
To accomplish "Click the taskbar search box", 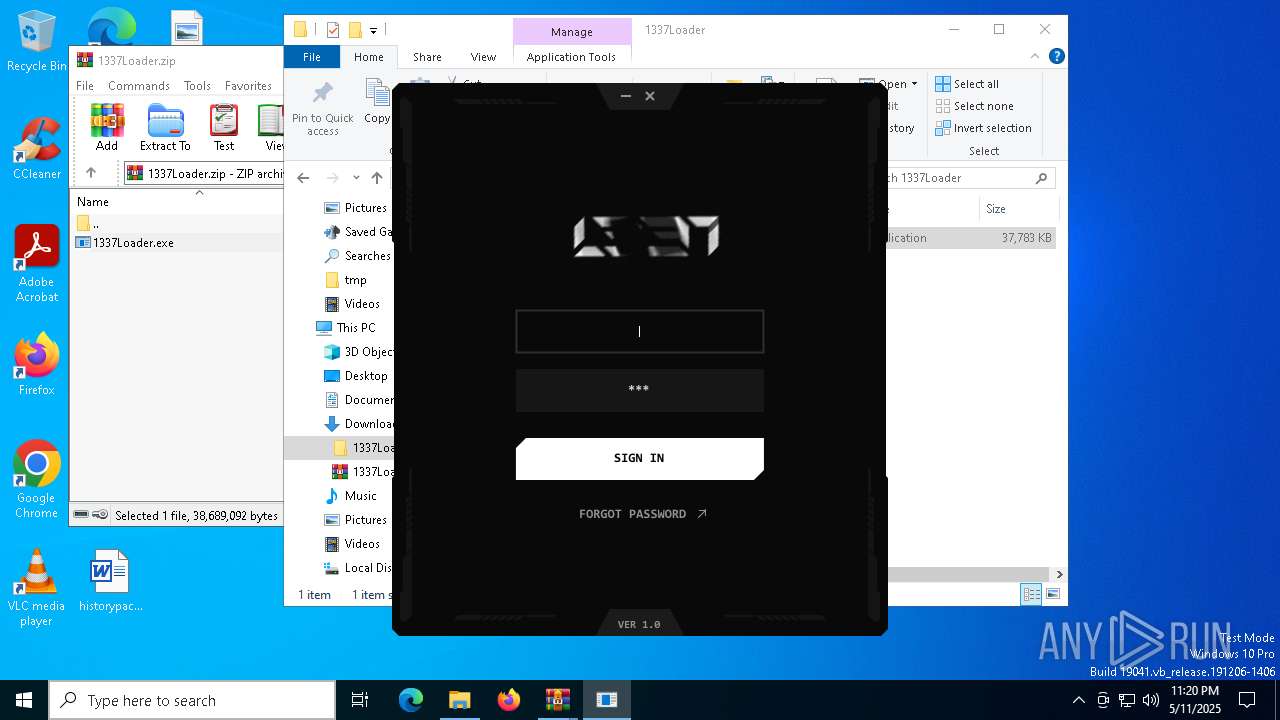I will (192, 700).
